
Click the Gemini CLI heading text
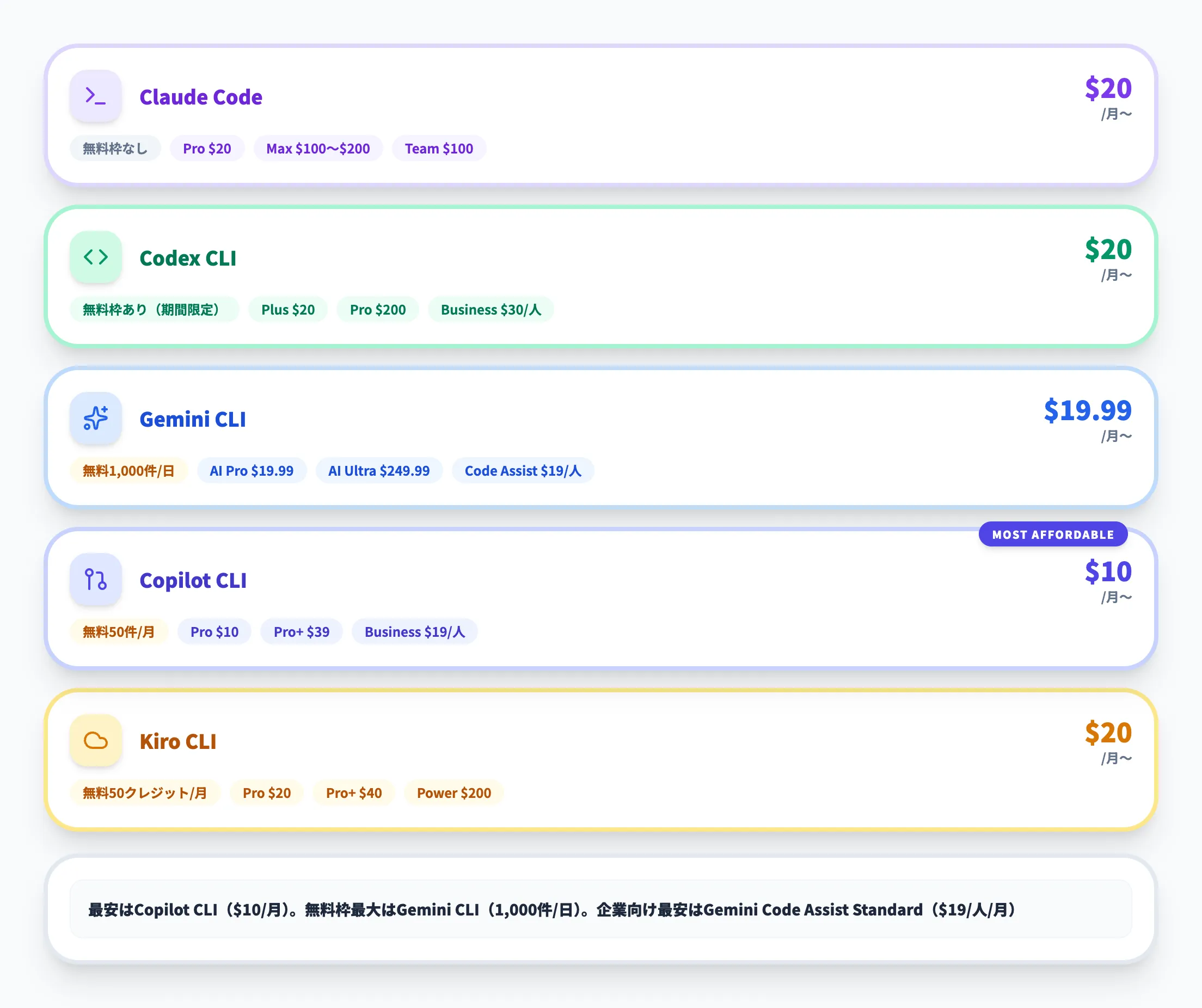pyautogui.click(x=192, y=419)
